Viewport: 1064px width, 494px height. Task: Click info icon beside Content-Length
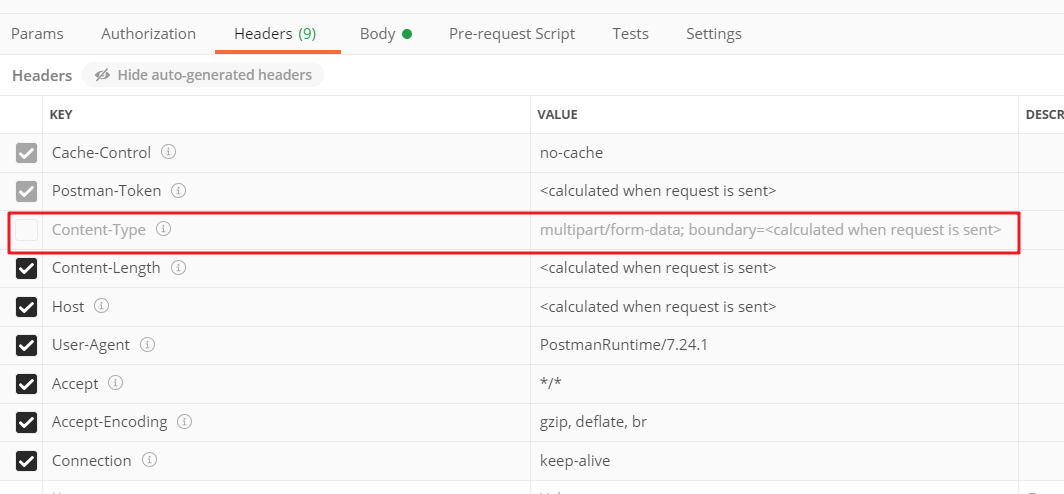(x=178, y=268)
